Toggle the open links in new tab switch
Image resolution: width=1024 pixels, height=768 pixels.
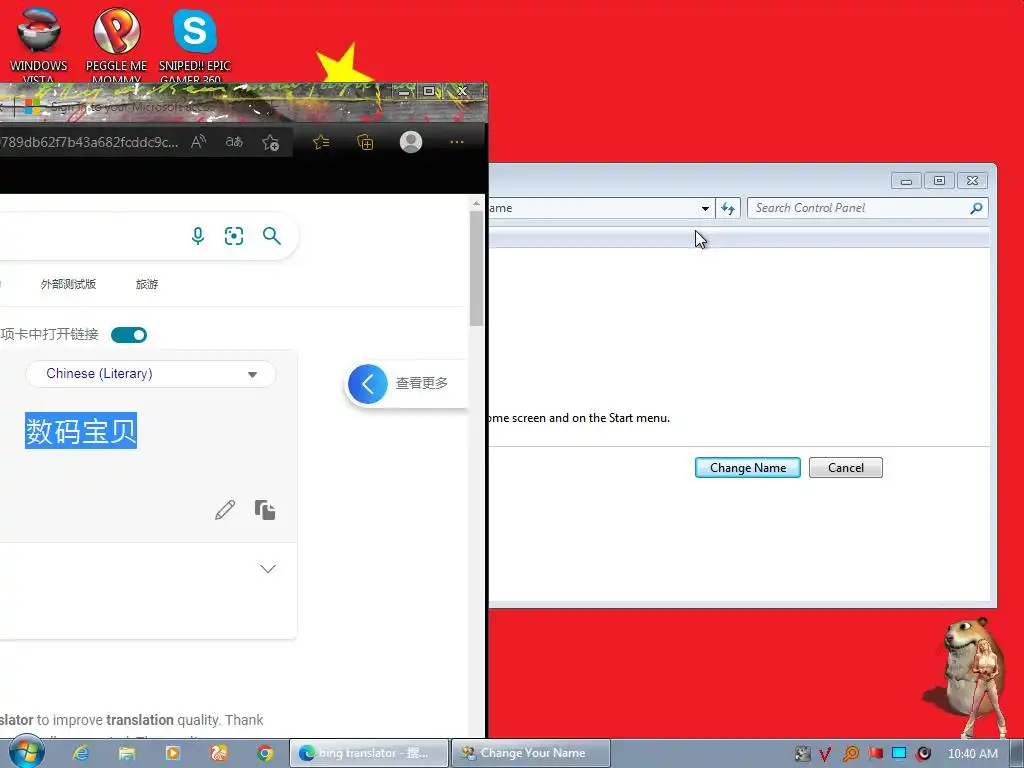click(129, 335)
